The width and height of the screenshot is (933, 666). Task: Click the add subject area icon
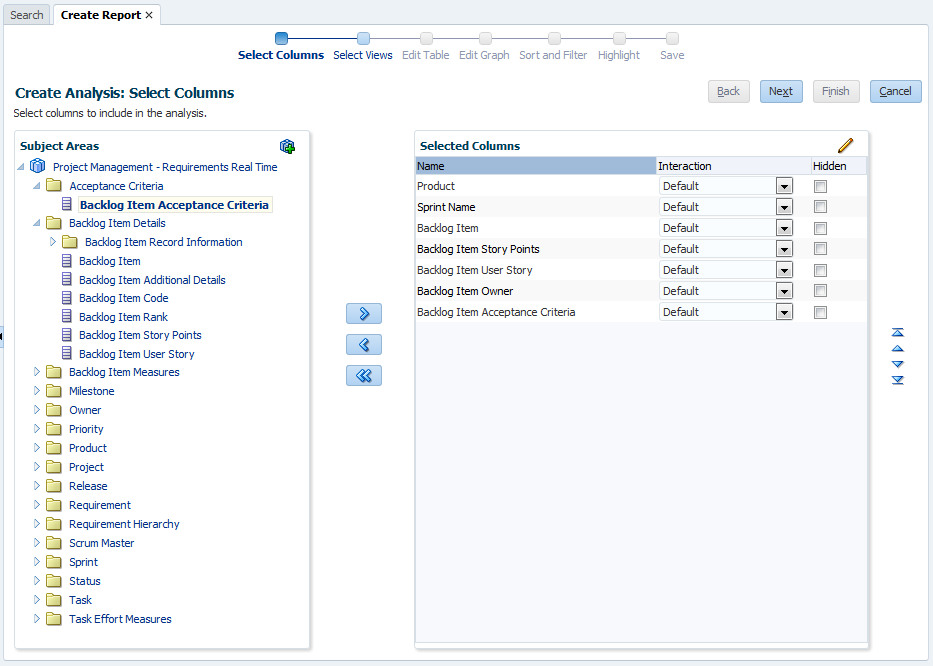(288, 146)
